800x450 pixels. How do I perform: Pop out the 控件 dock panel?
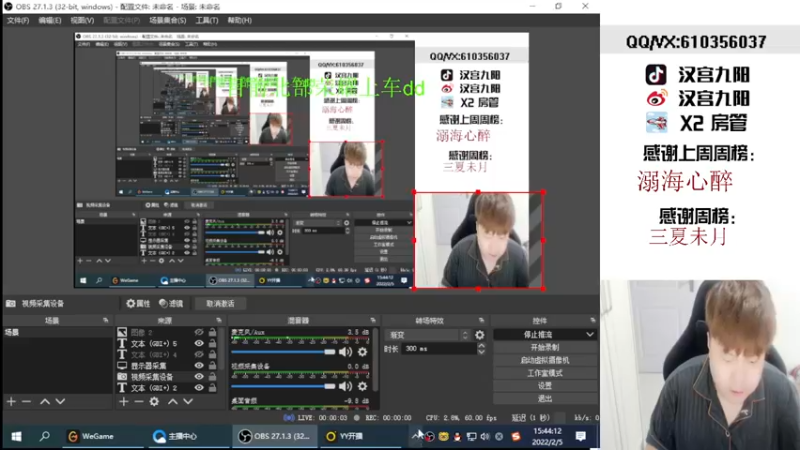coord(593,320)
